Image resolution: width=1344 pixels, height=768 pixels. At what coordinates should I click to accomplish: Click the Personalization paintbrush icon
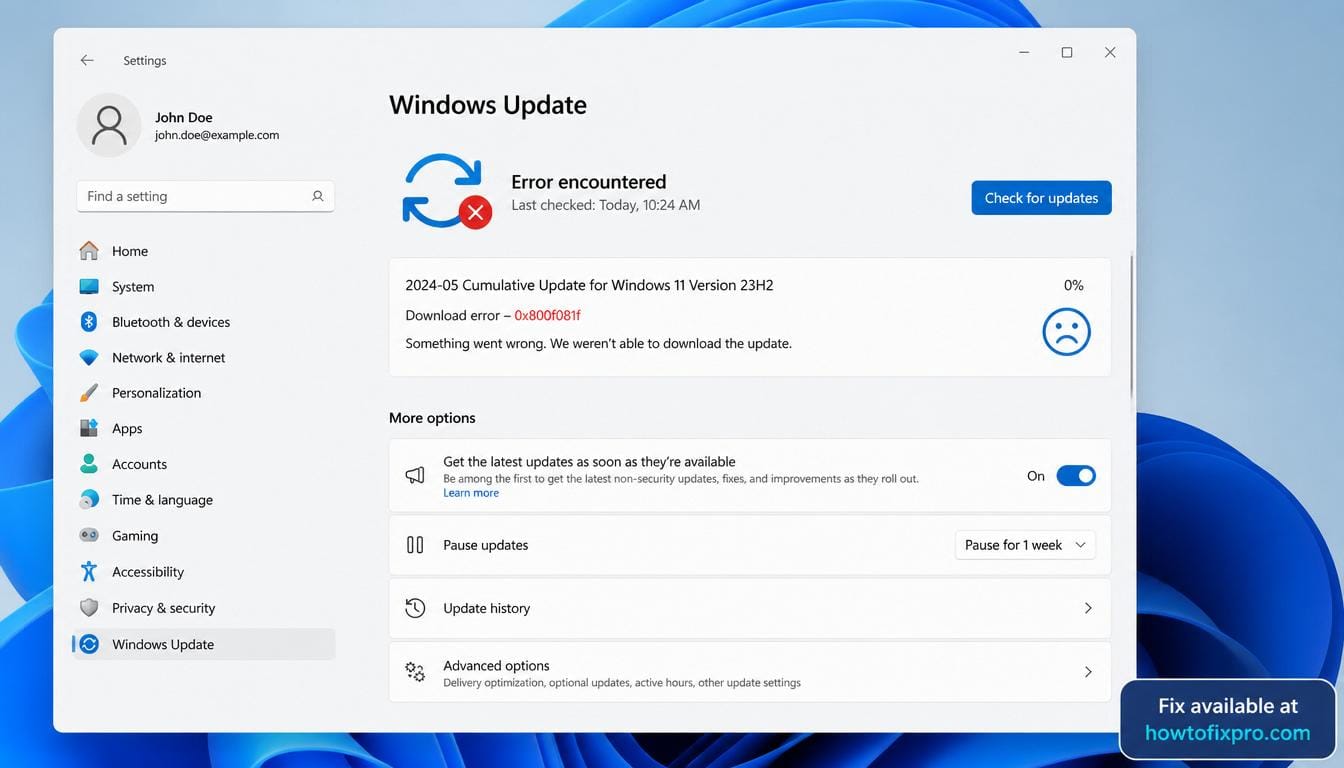89,393
